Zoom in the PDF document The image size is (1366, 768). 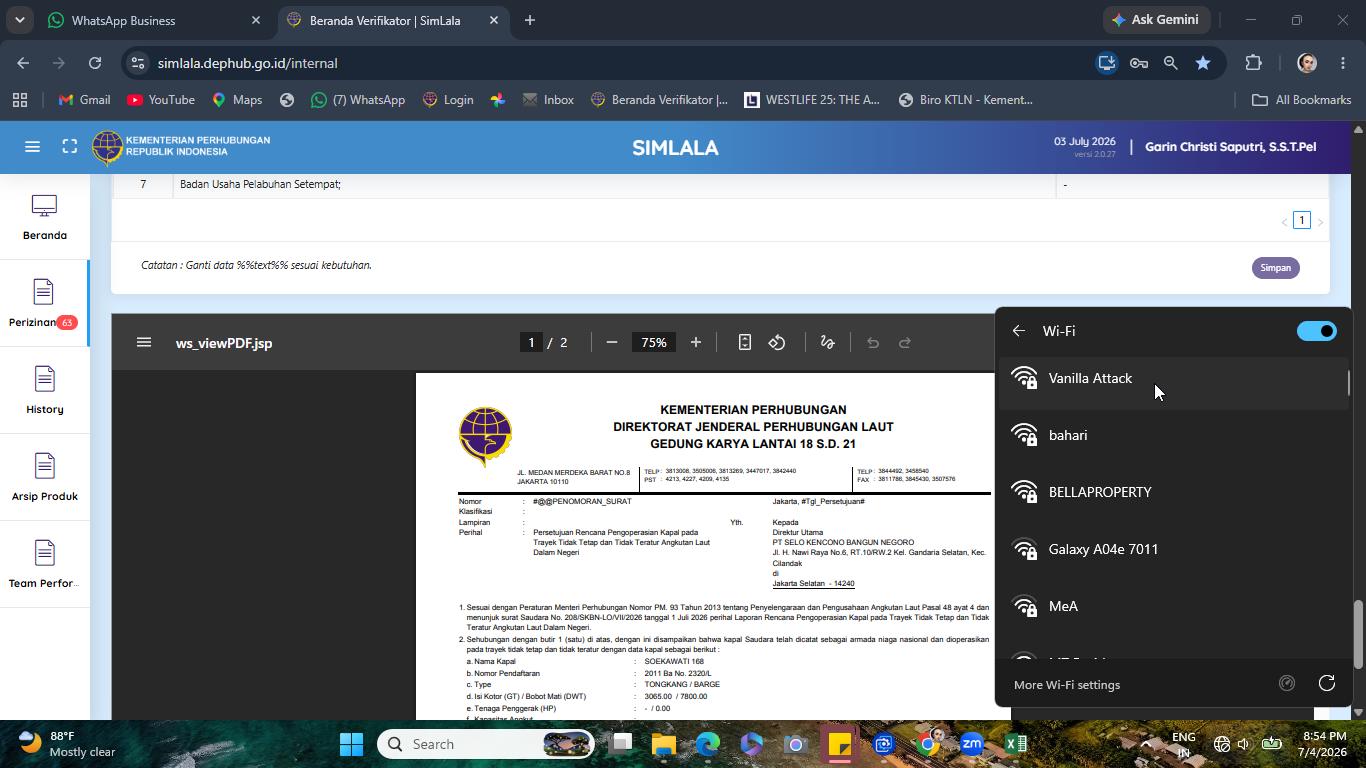coord(696,343)
